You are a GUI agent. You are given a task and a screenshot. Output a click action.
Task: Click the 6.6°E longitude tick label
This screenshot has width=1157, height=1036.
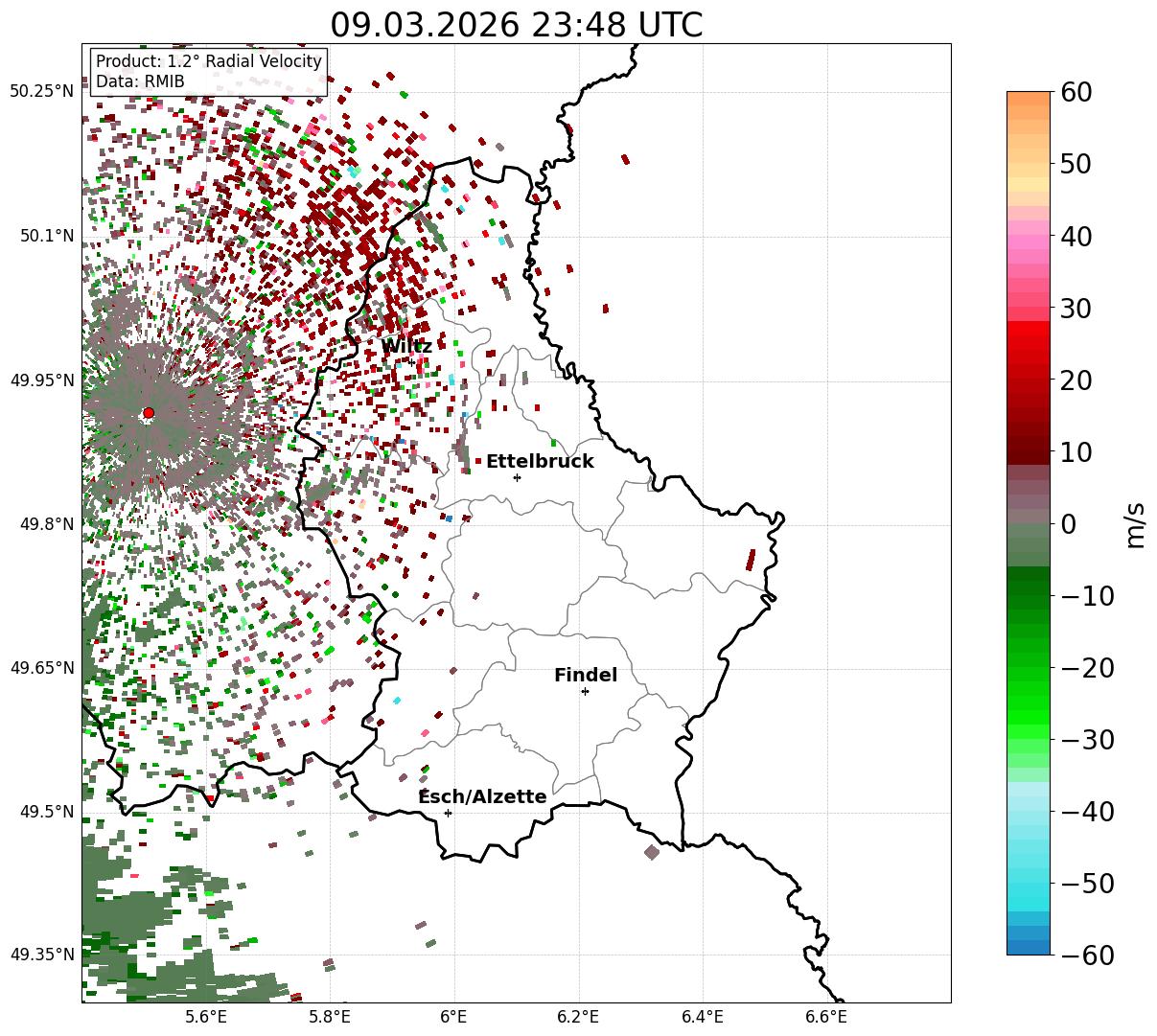tap(826, 1017)
